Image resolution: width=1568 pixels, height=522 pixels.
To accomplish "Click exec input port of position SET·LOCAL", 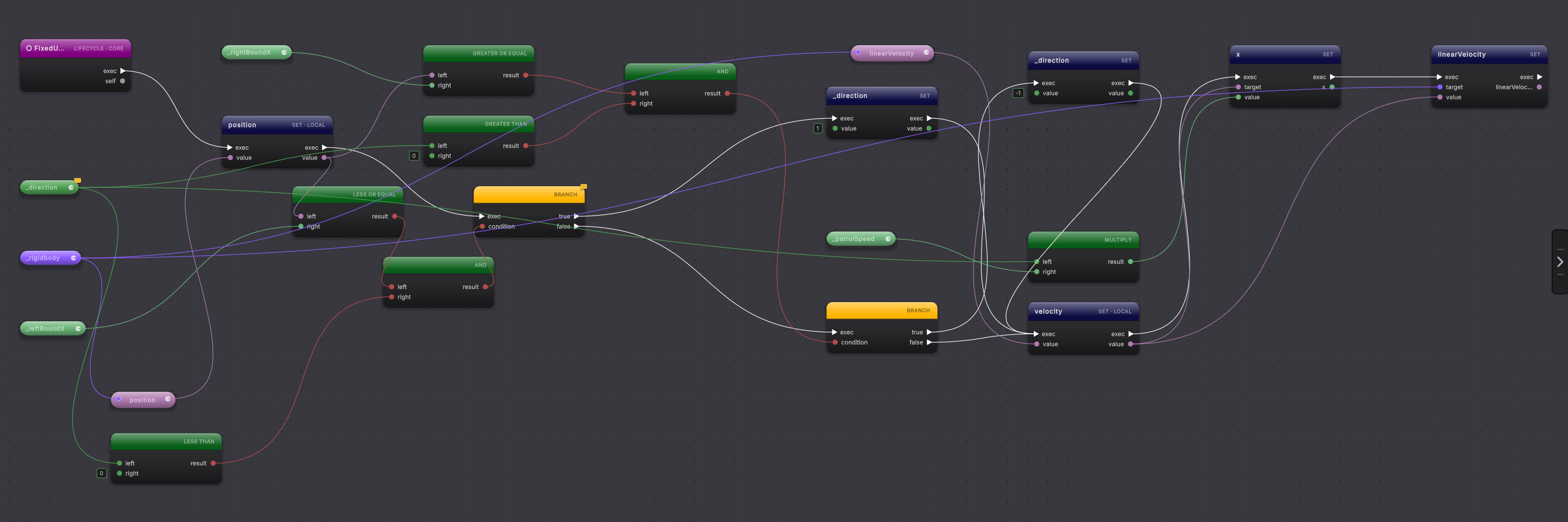I will click(229, 148).
